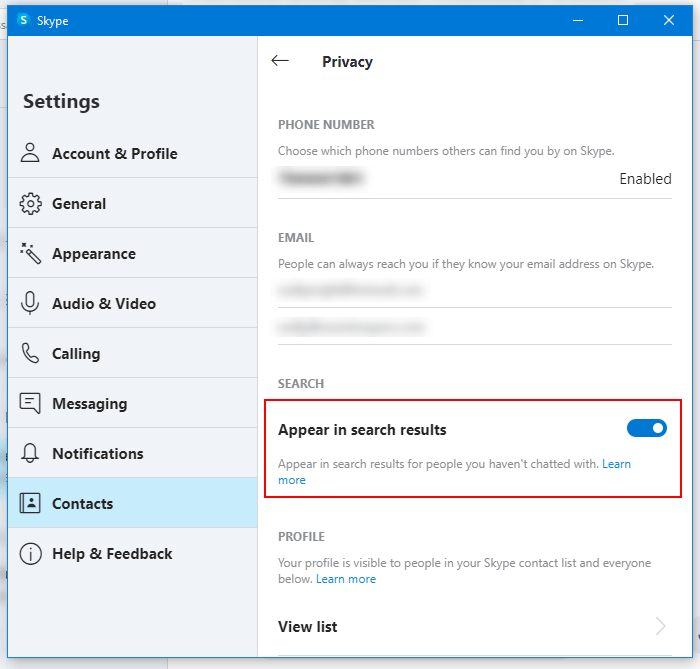Viewport: 700px width, 669px height.
Task: Maximize the Skype window
Action: 623,20
